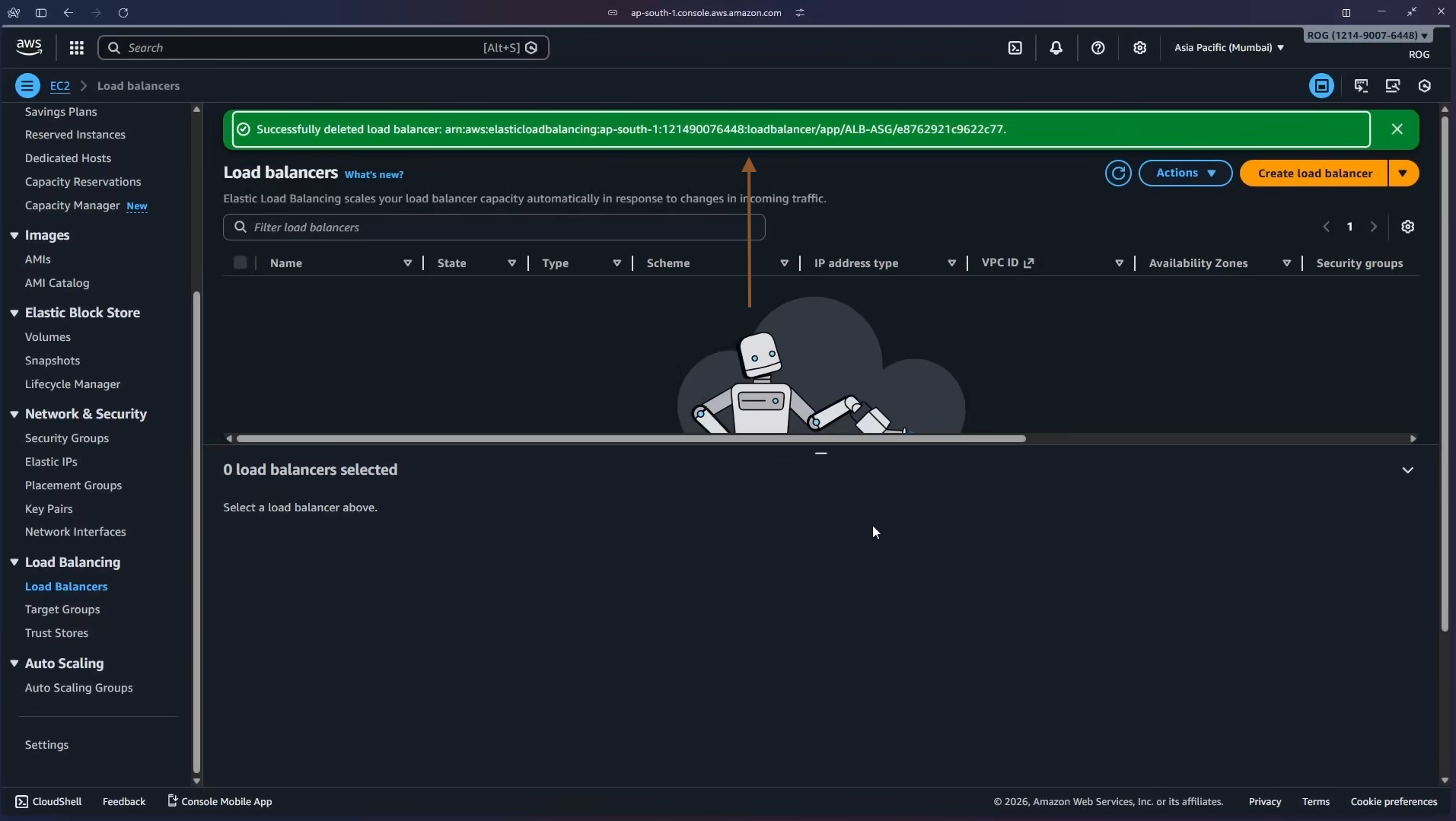Collapse the Elastic Block Store section
Screen dimensions: 1456x821
tap(14, 312)
